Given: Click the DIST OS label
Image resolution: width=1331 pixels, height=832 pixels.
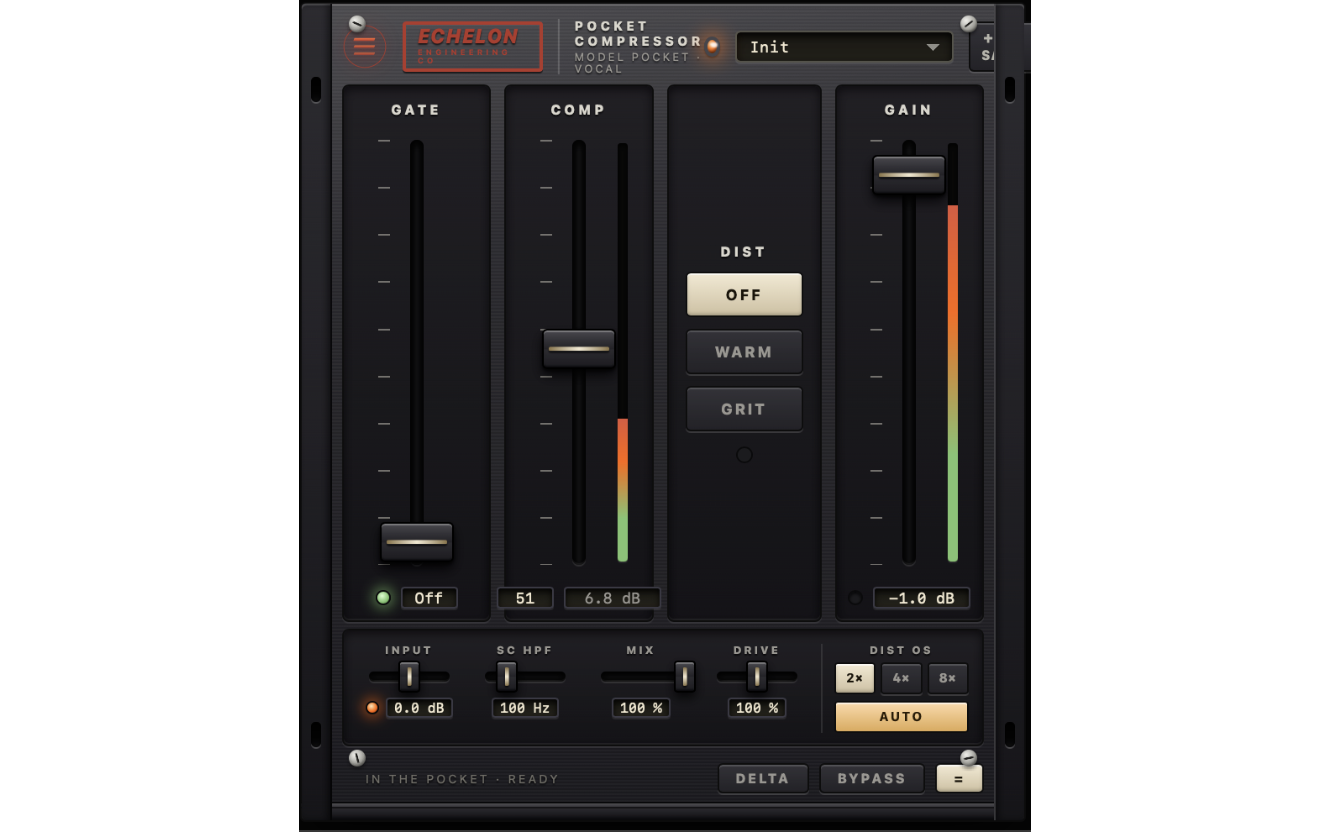Looking at the screenshot, I should click(901, 650).
